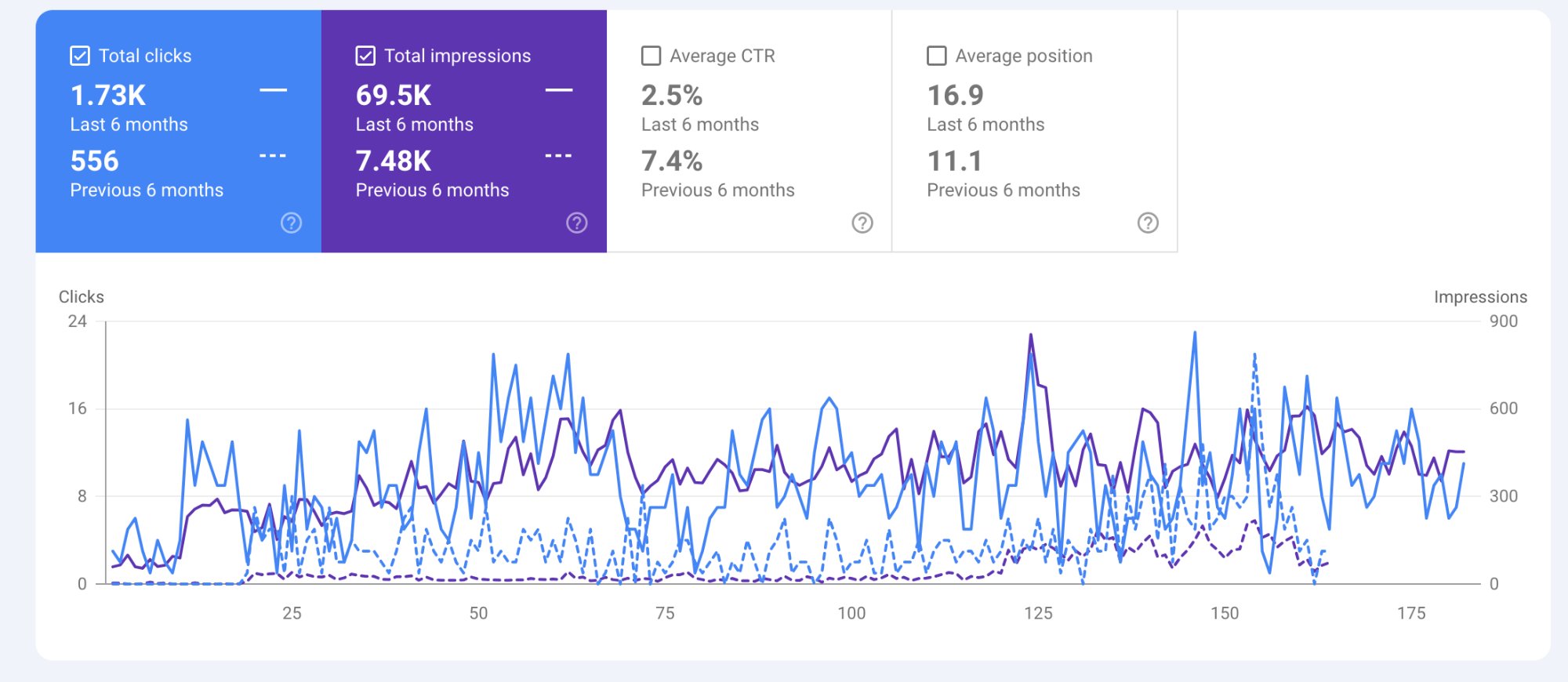Viewport: 1568px width, 682px height.
Task: Click the 16.9 average position value
Action: tap(955, 96)
